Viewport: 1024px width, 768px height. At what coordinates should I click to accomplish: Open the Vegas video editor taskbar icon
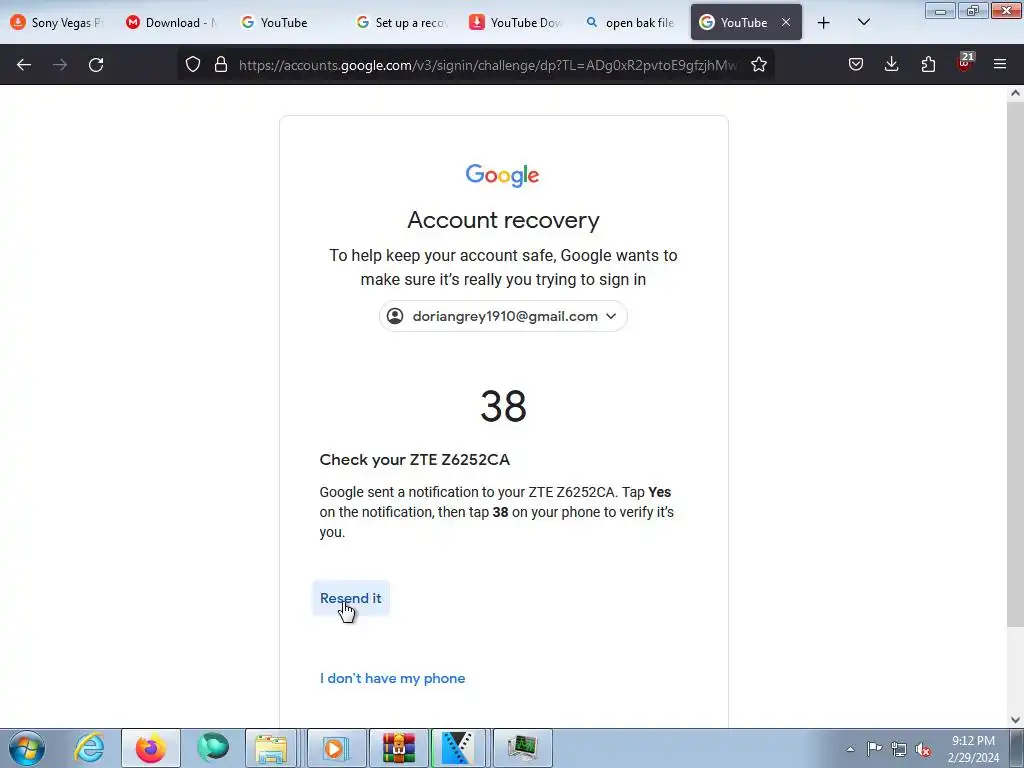(x=458, y=748)
